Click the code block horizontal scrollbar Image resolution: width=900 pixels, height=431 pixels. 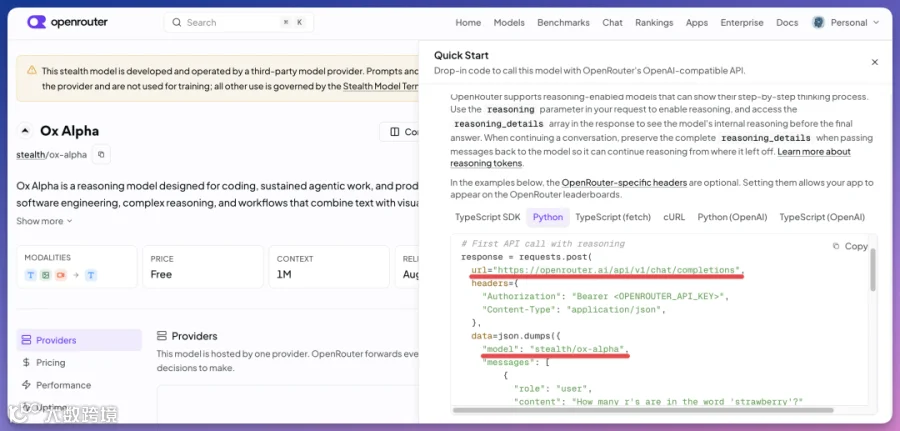tap(643, 410)
